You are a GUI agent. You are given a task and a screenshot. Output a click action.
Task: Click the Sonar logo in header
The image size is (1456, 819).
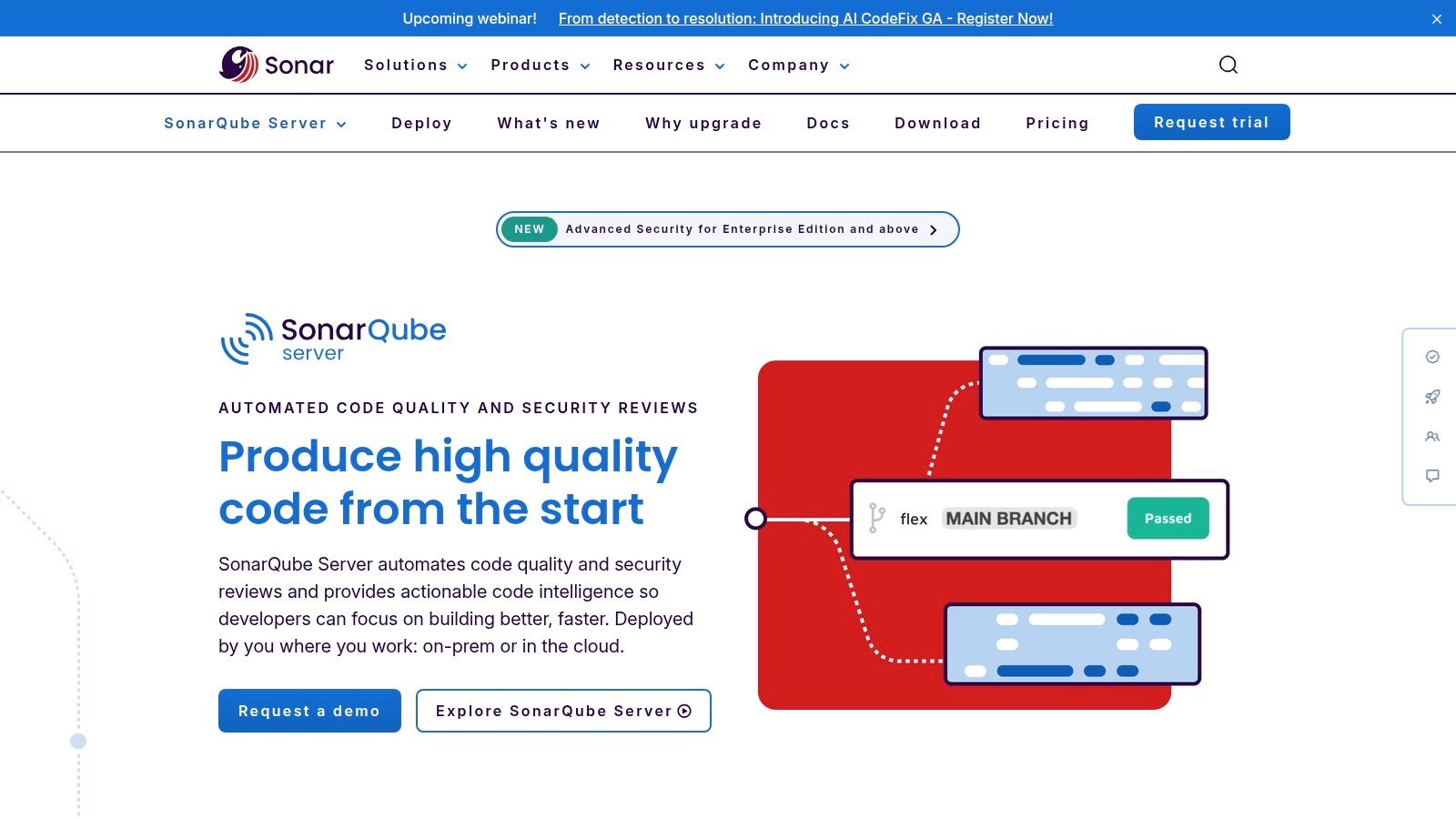[x=277, y=65]
